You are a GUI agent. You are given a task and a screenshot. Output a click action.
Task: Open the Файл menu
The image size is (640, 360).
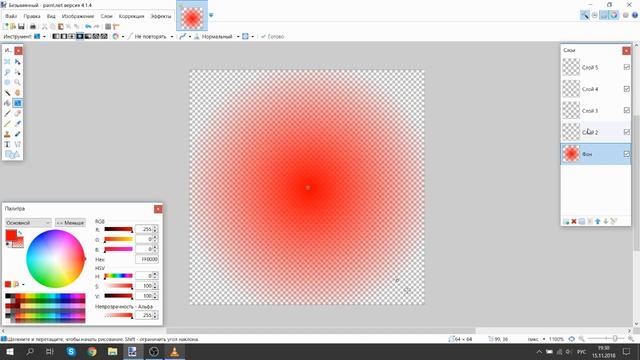pyautogui.click(x=11, y=16)
